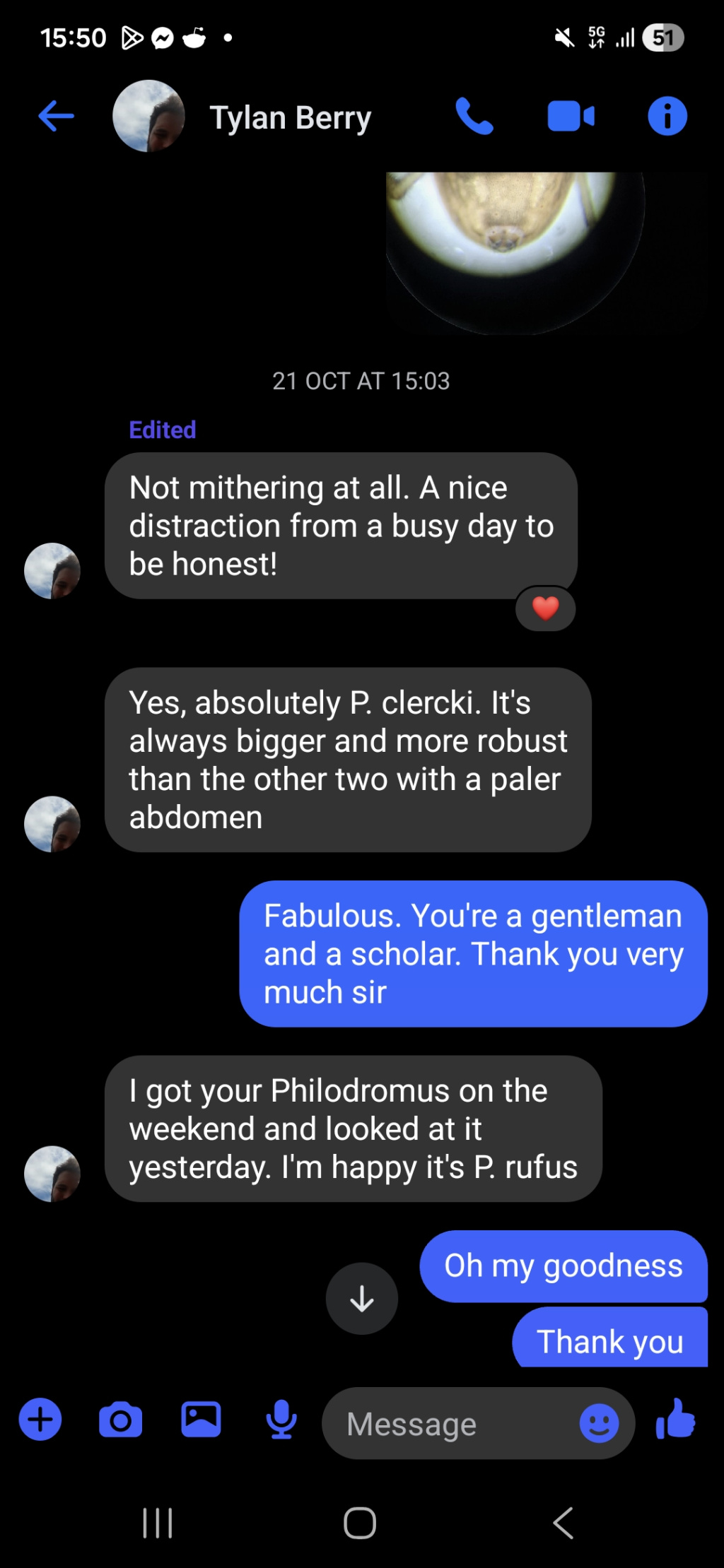Start a video call

coord(571,117)
